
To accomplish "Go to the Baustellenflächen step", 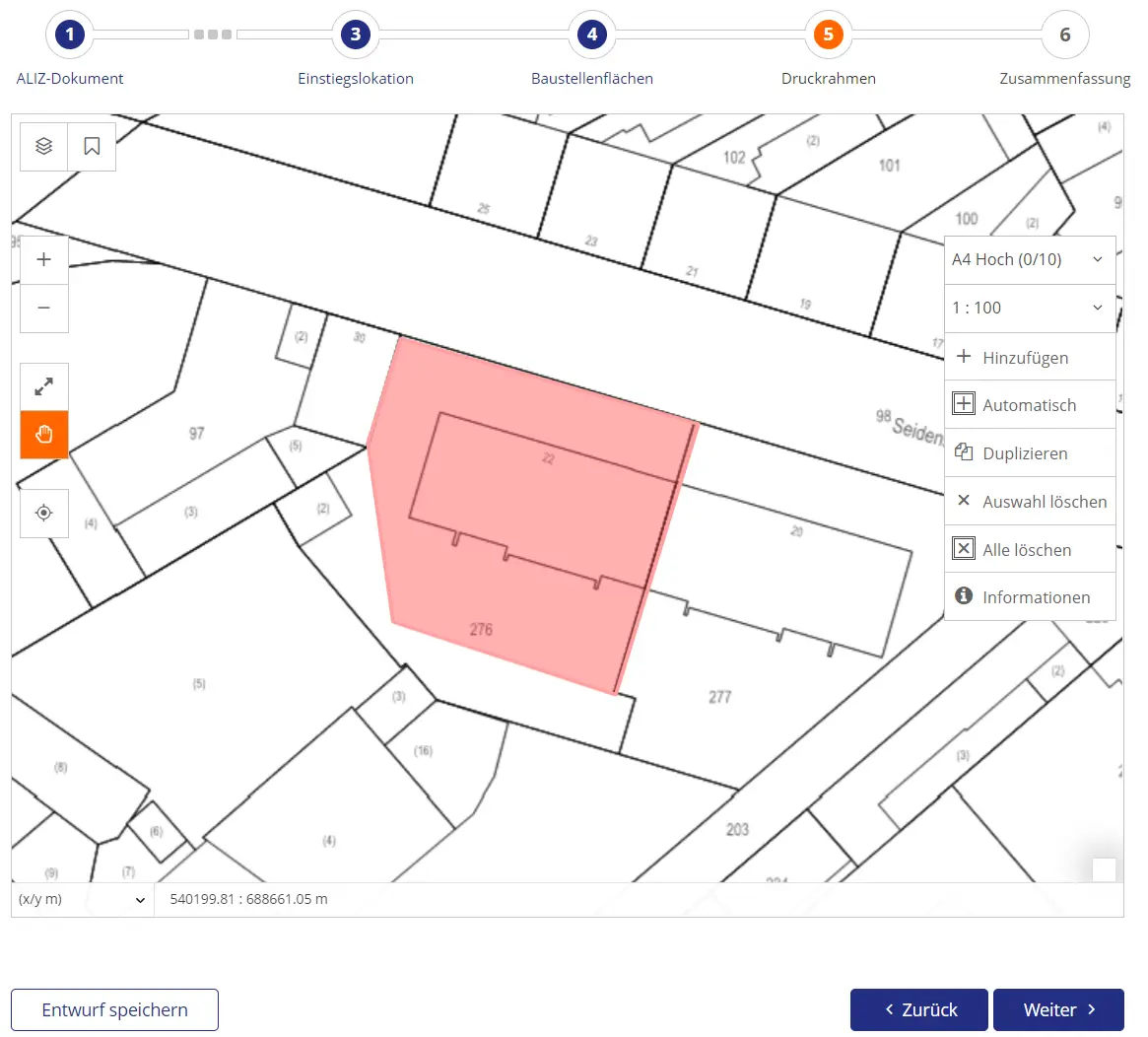I will click(x=591, y=34).
